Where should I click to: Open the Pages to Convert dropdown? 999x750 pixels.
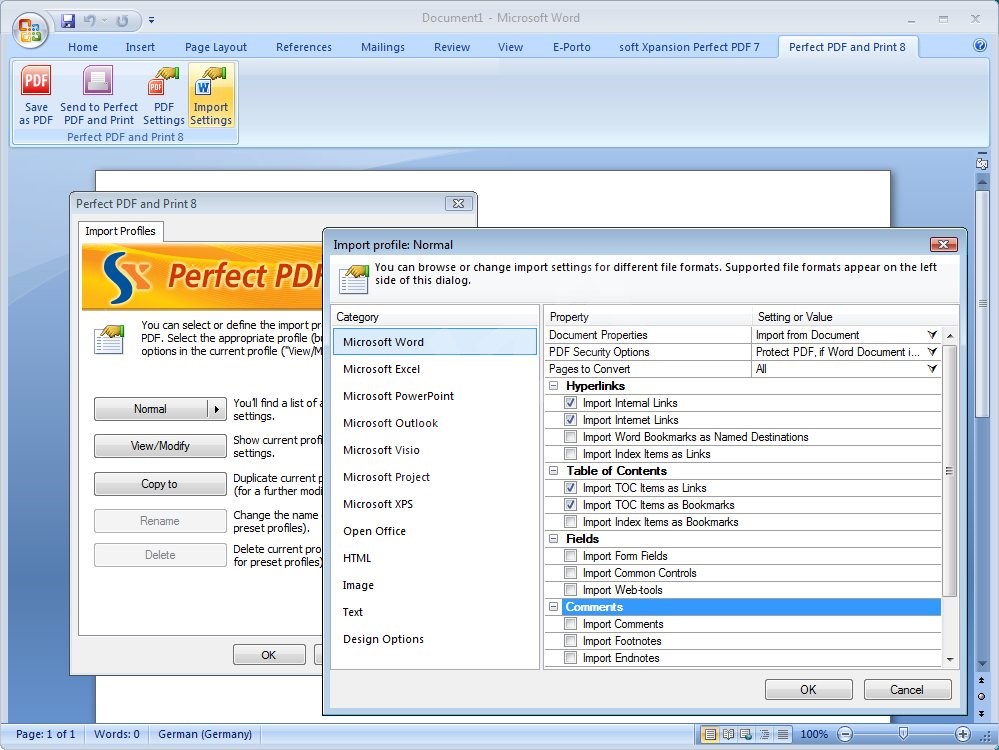[x=932, y=368]
